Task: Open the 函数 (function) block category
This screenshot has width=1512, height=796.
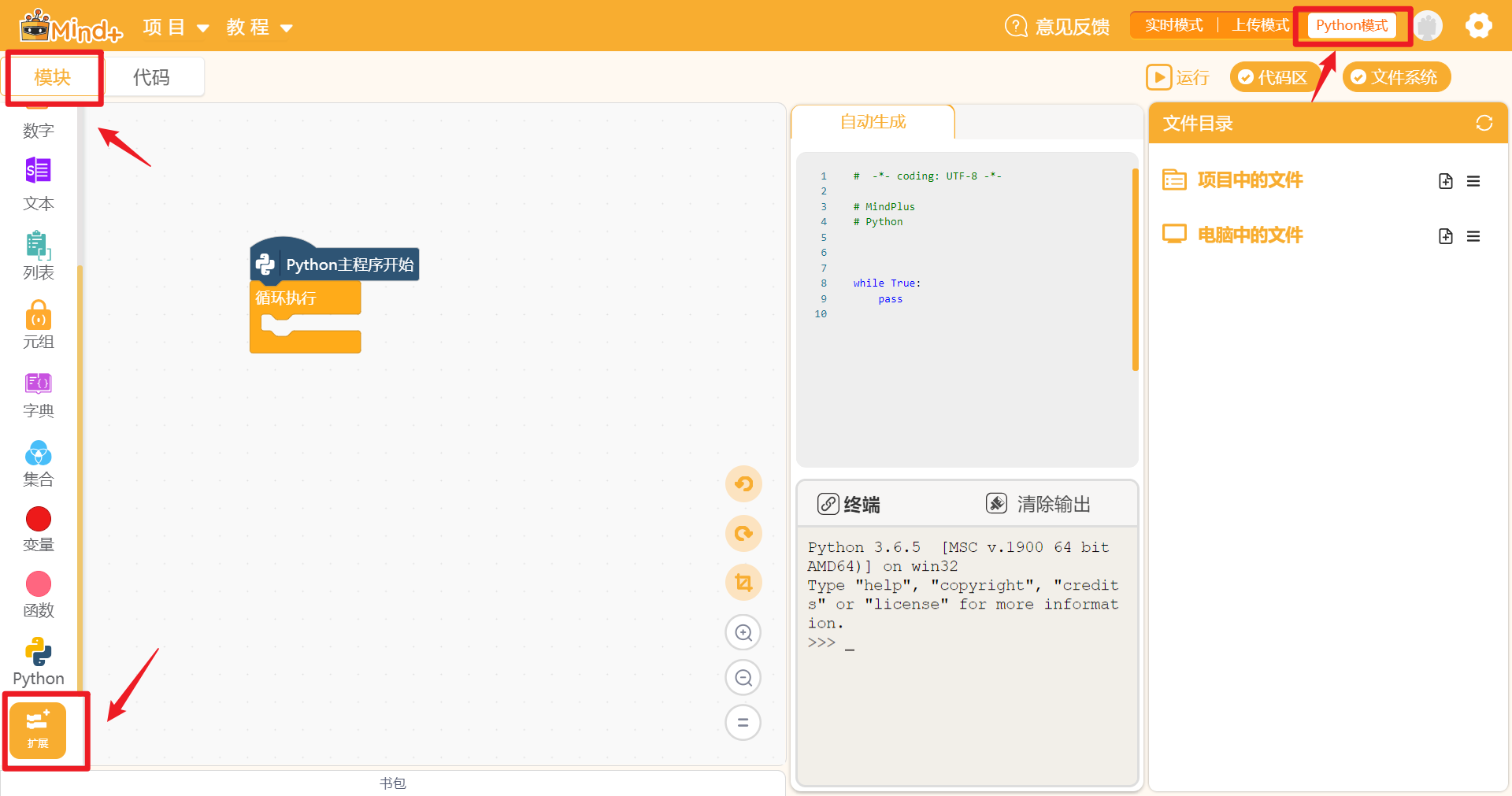Action: click(38, 595)
